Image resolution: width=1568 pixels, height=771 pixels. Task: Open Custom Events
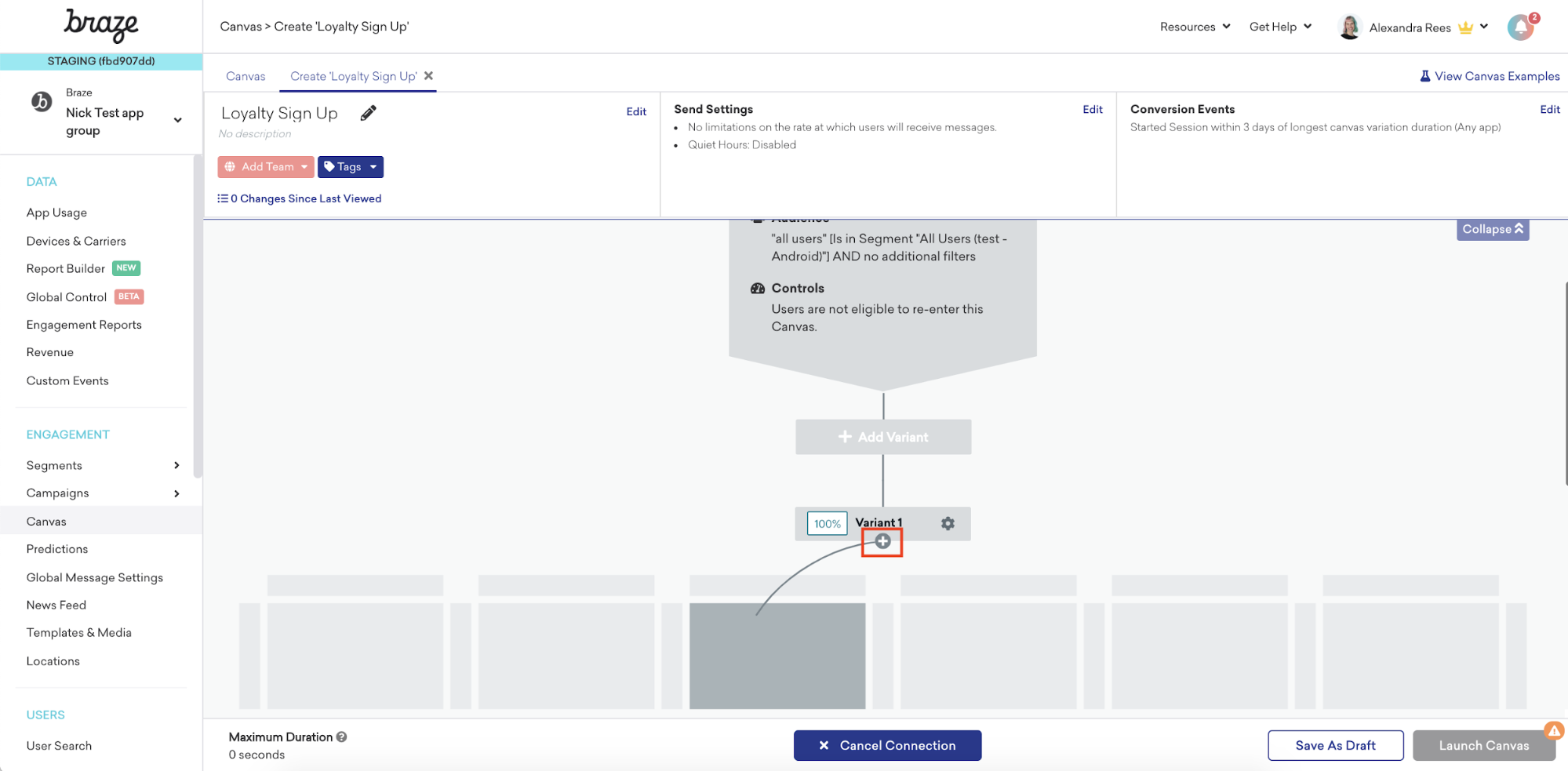[x=67, y=380]
